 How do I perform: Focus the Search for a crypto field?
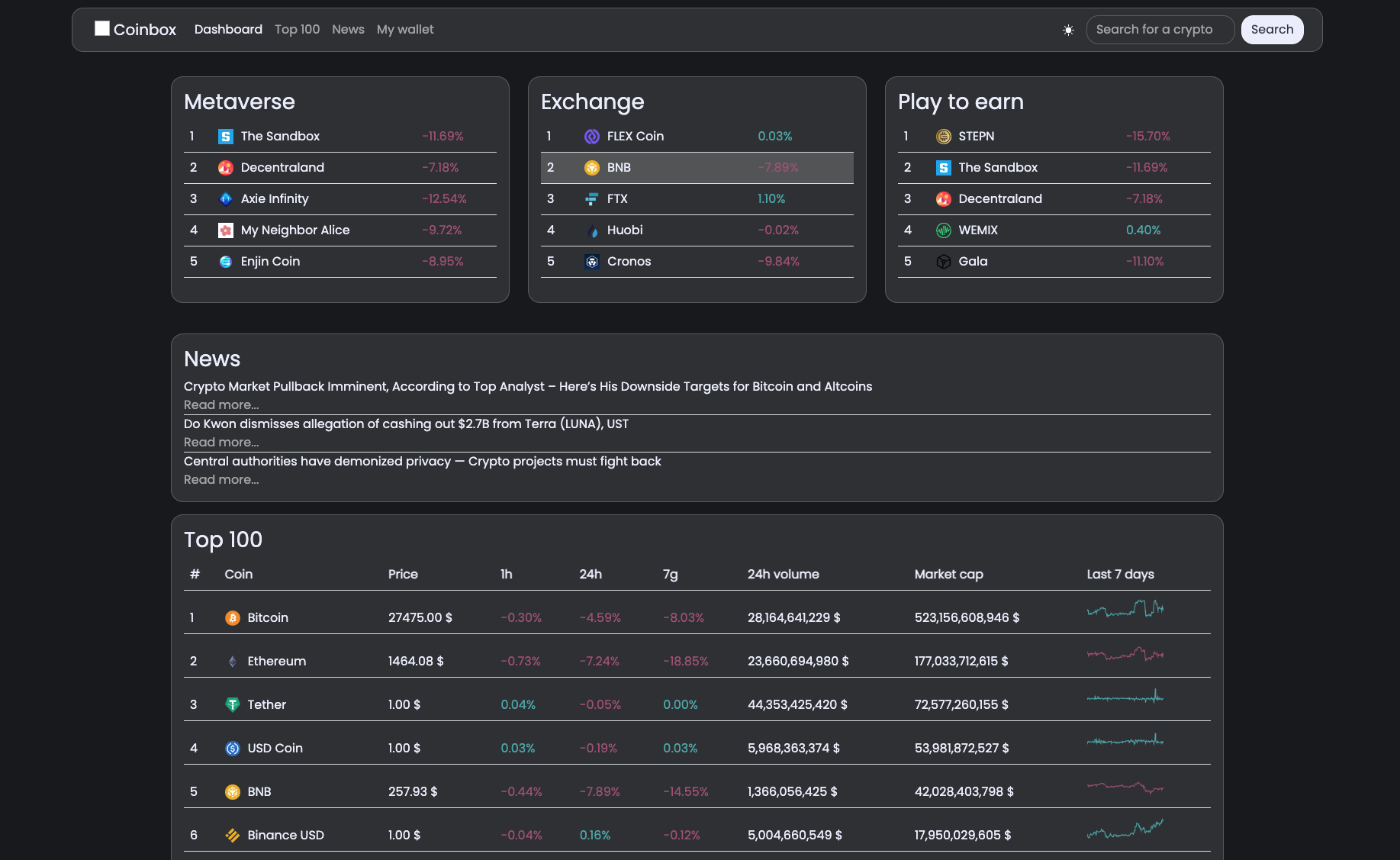[1160, 30]
